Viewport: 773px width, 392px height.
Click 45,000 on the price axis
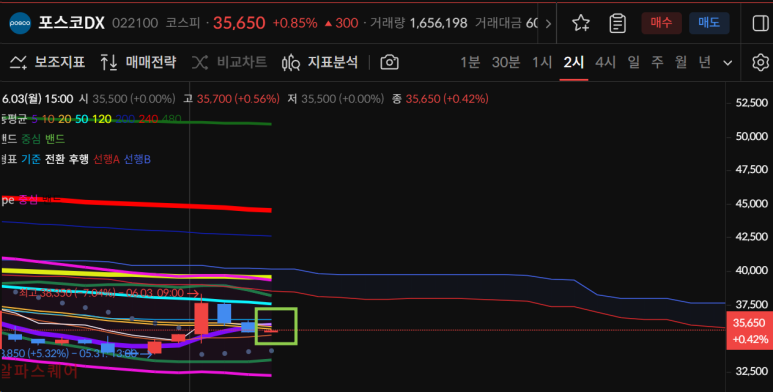click(751, 203)
